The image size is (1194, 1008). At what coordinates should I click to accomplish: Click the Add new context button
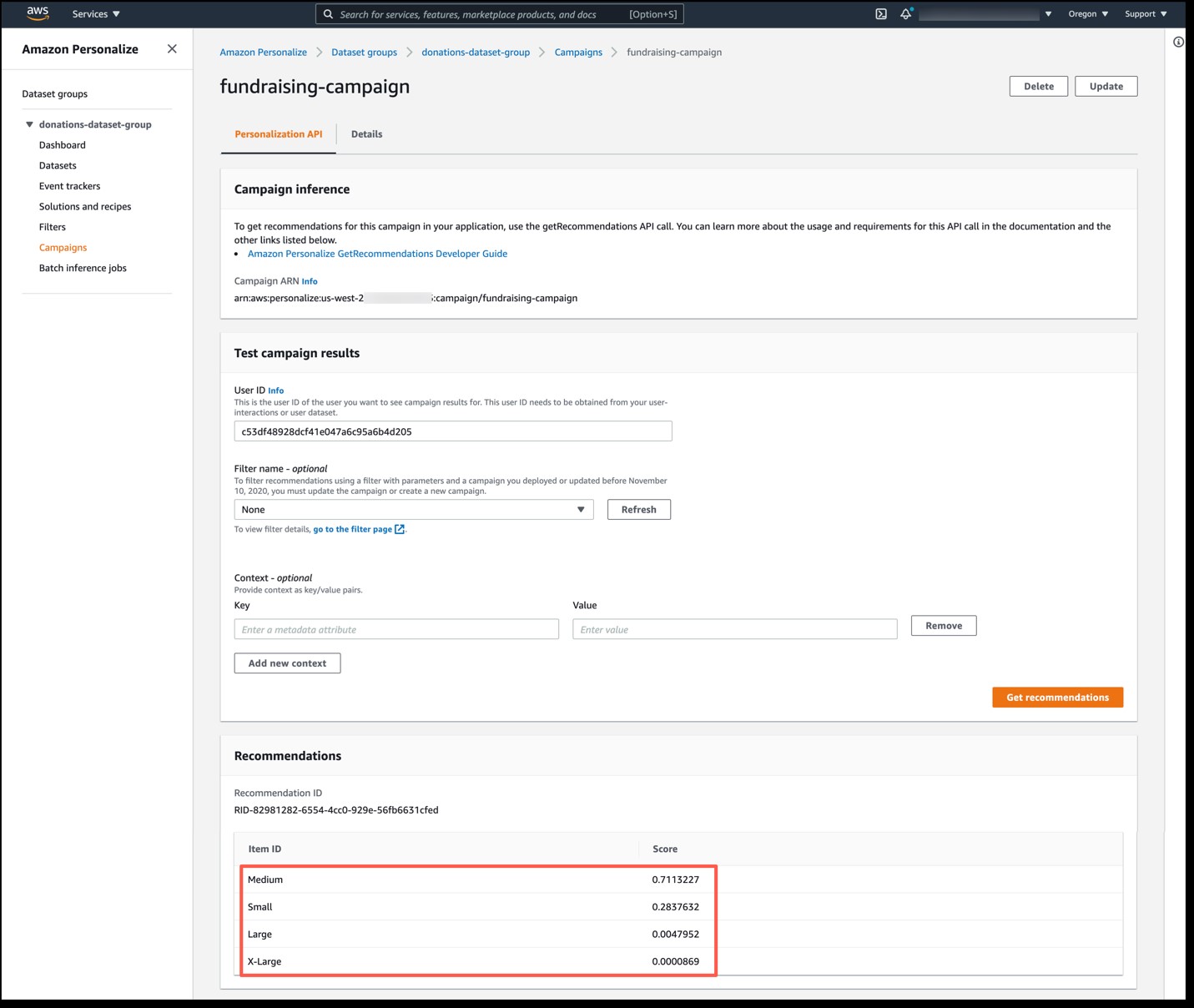287,663
